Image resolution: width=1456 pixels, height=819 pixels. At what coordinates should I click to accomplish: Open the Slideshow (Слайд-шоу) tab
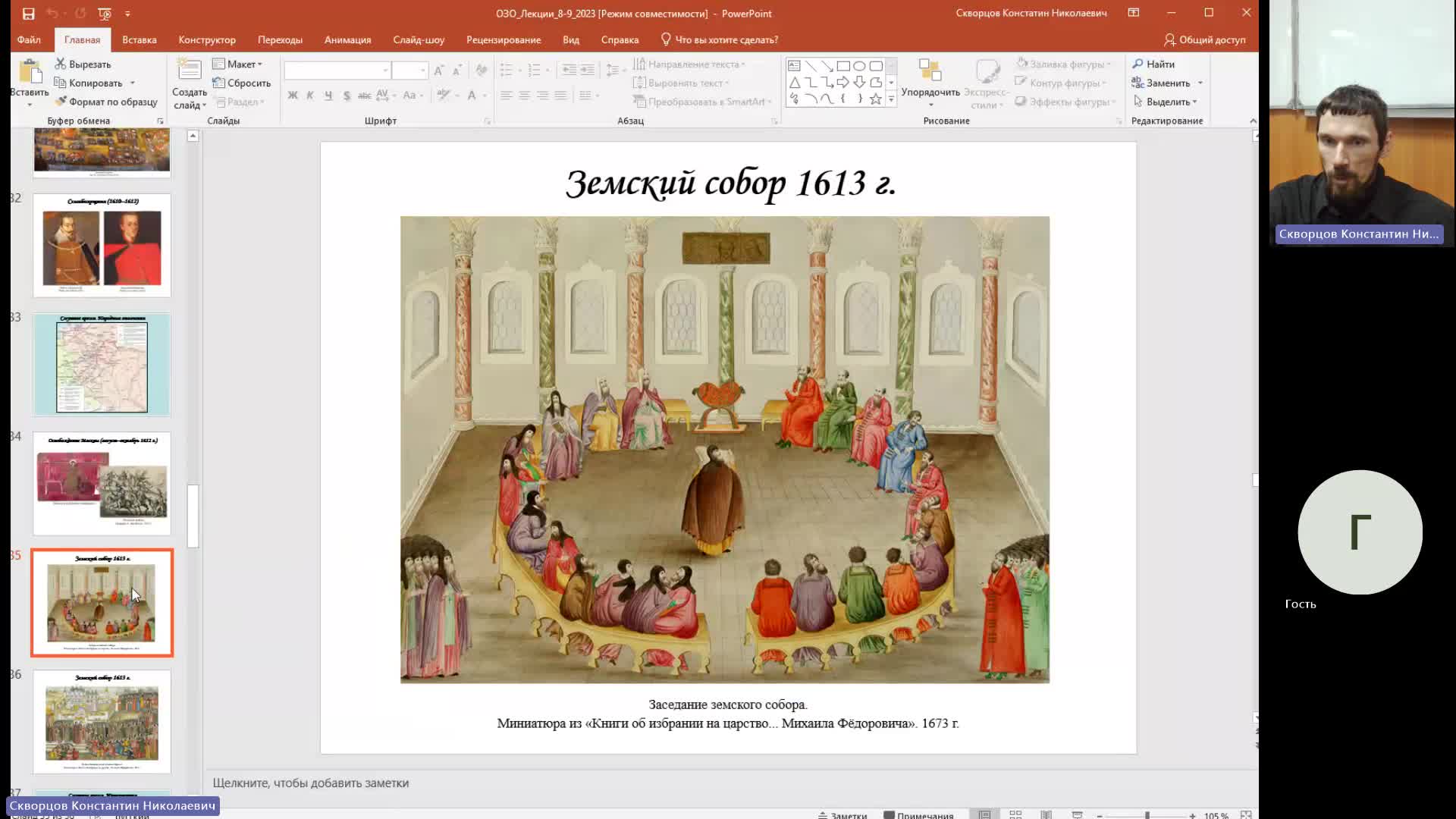pos(419,39)
